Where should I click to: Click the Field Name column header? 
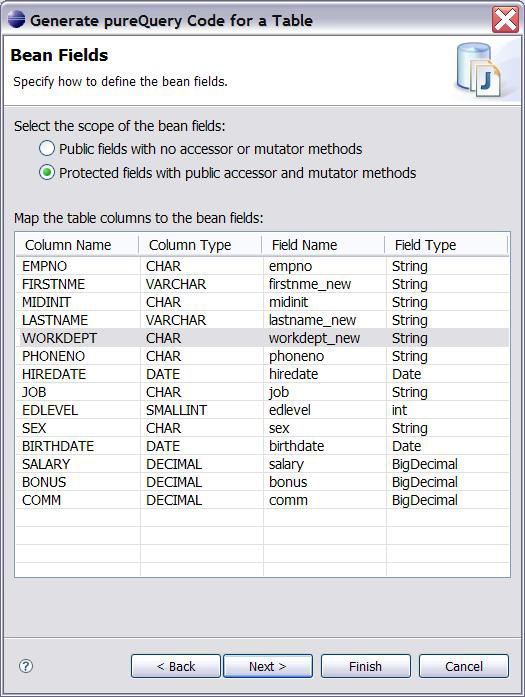click(323, 245)
